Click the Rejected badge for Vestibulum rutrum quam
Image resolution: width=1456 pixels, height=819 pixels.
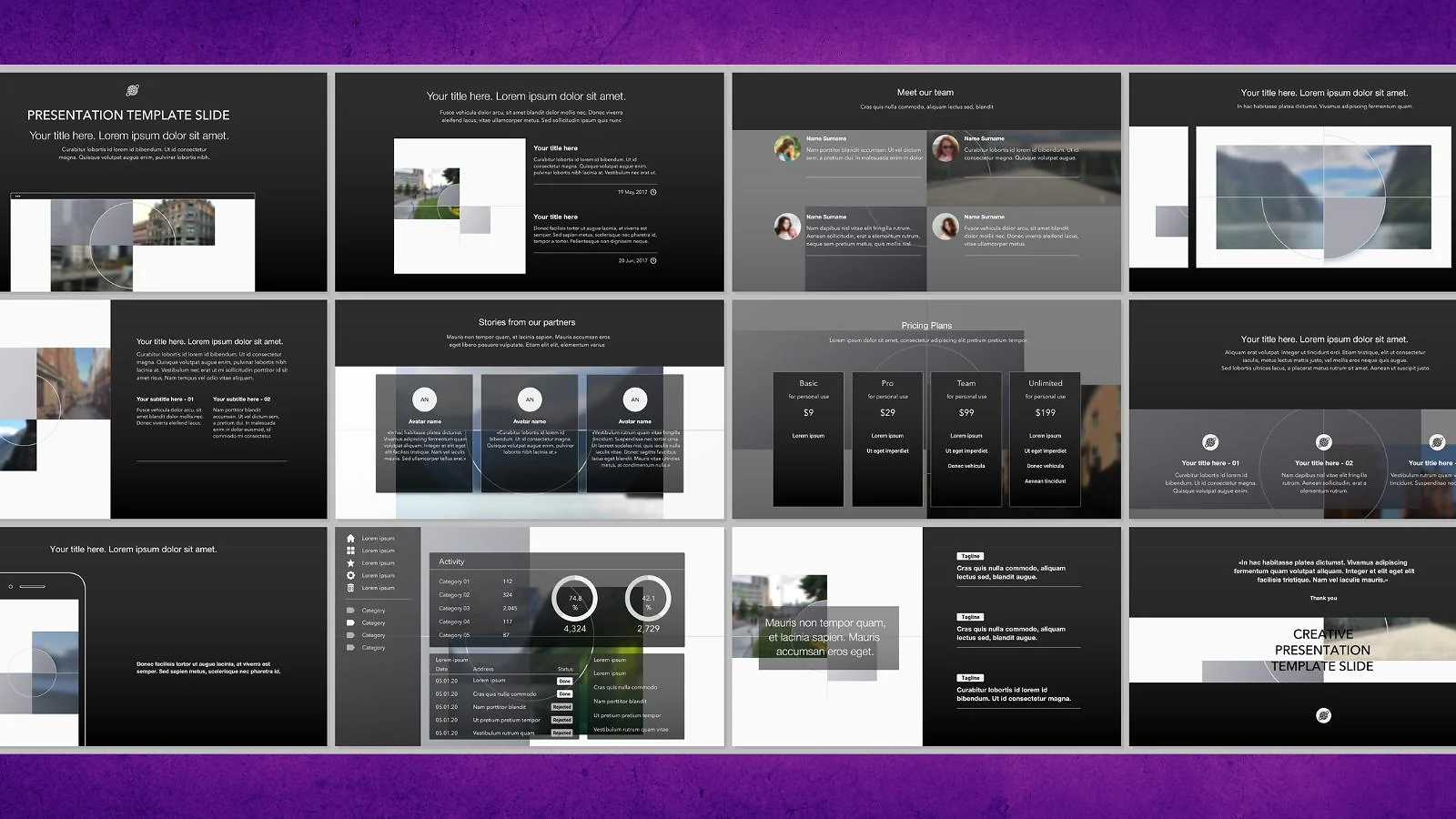click(561, 733)
